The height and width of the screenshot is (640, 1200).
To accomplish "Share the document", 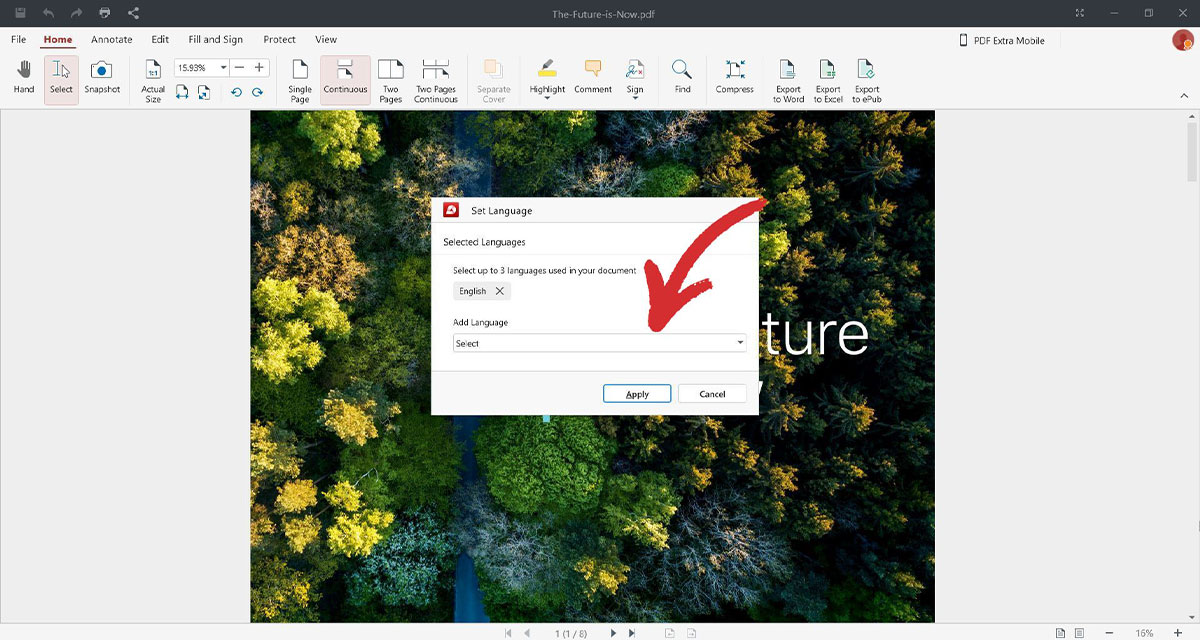I will pyautogui.click(x=134, y=13).
